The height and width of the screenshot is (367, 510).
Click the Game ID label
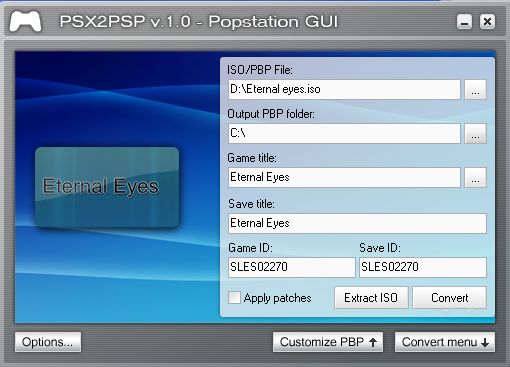(250, 248)
